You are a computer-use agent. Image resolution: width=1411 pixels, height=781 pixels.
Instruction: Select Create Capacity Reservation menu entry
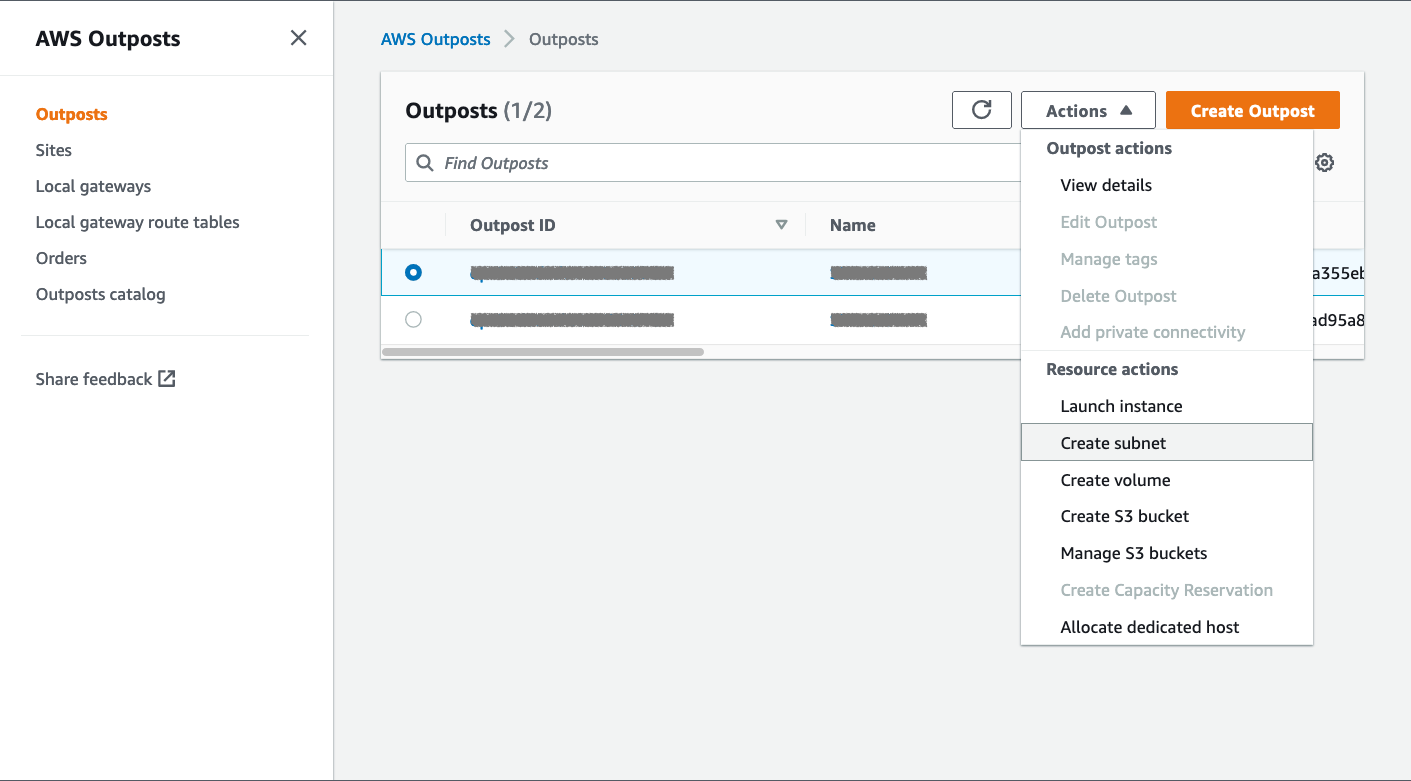tap(1166, 590)
